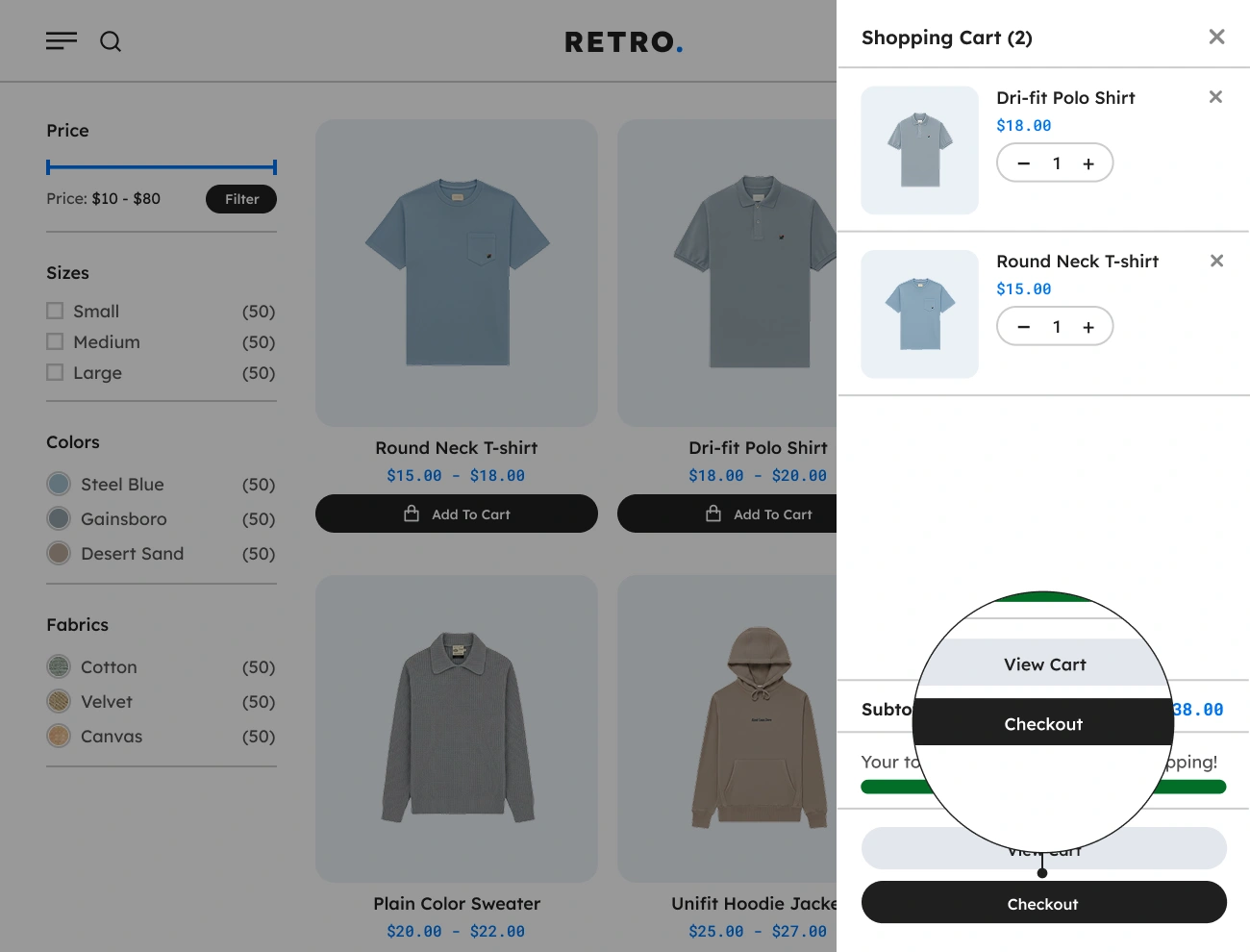Decrease Round Neck T-shirt quantity
The image size is (1250, 952).
pos(1024,327)
